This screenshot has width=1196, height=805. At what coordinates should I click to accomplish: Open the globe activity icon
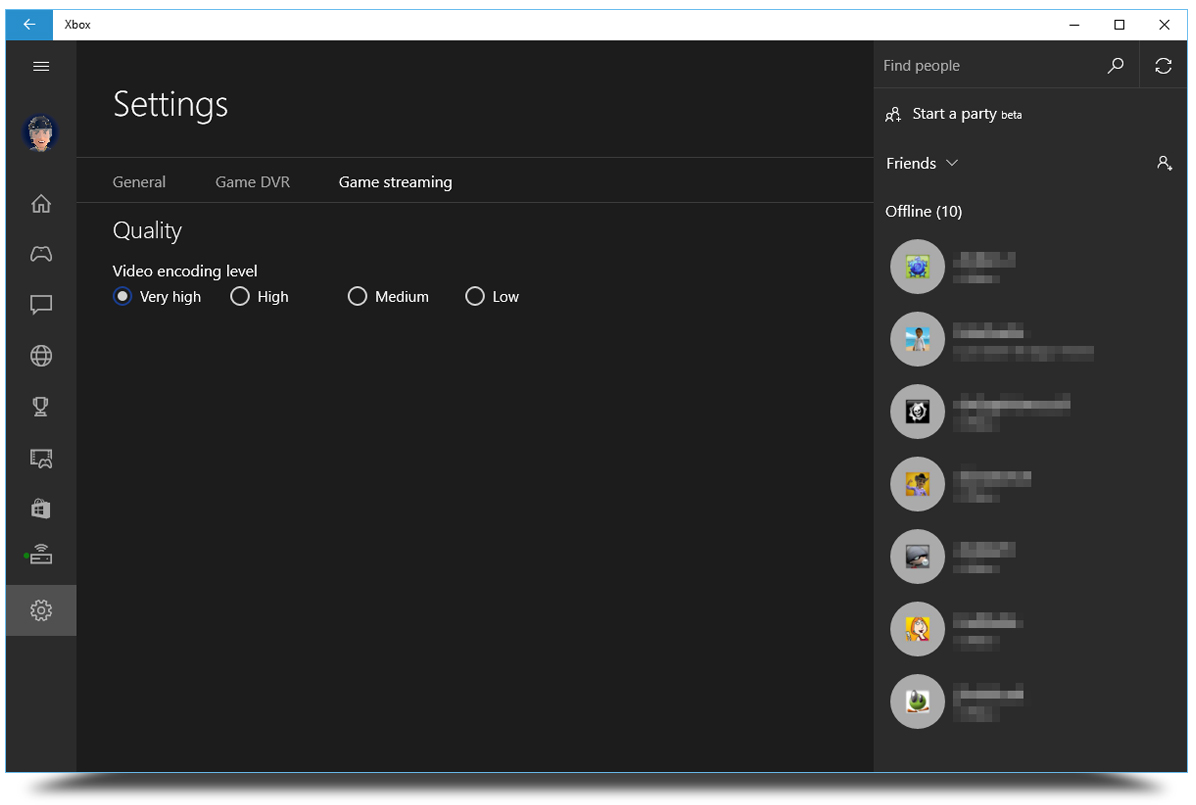click(41, 356)
